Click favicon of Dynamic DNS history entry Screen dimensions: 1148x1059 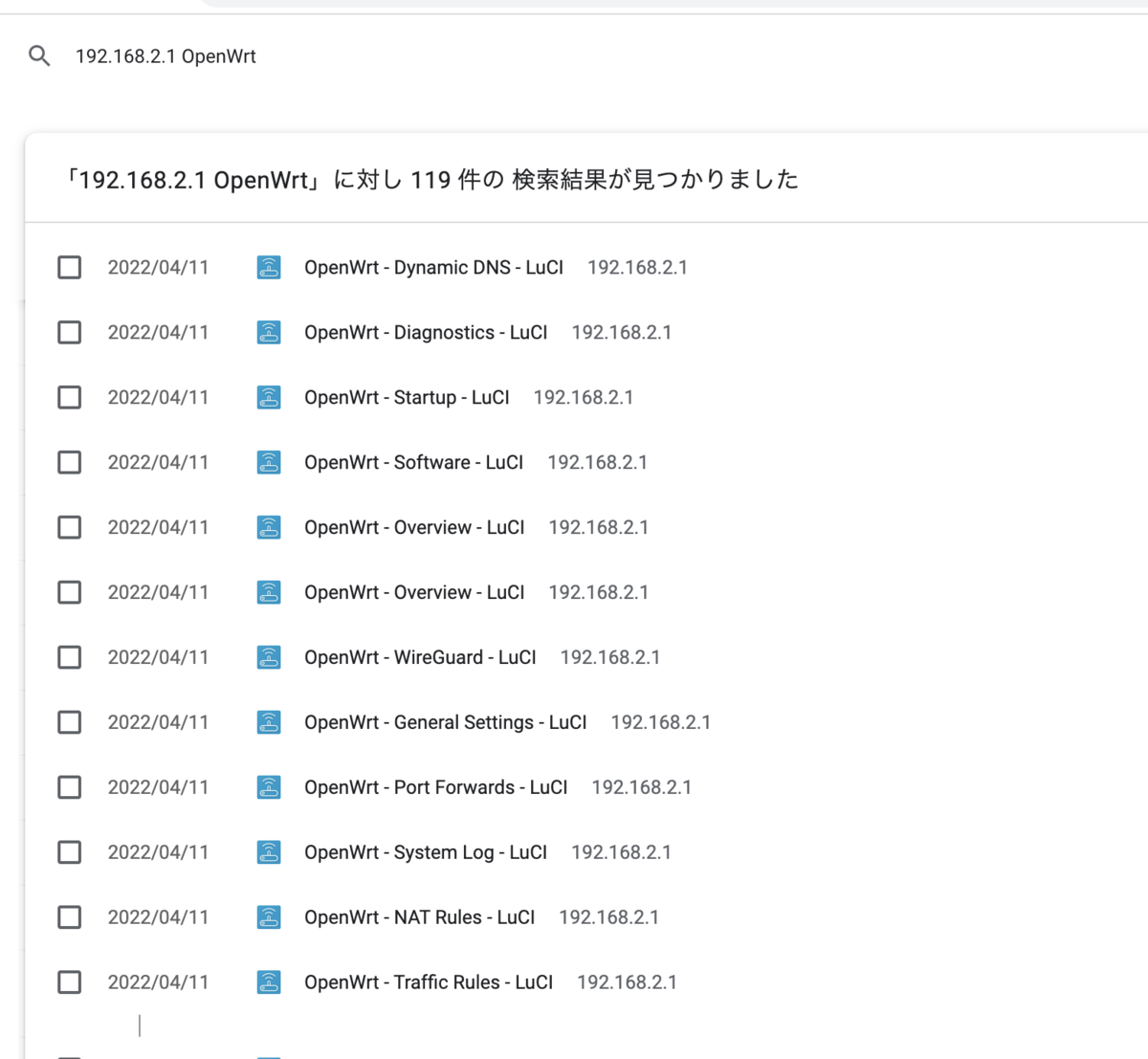tap(269, 268)
